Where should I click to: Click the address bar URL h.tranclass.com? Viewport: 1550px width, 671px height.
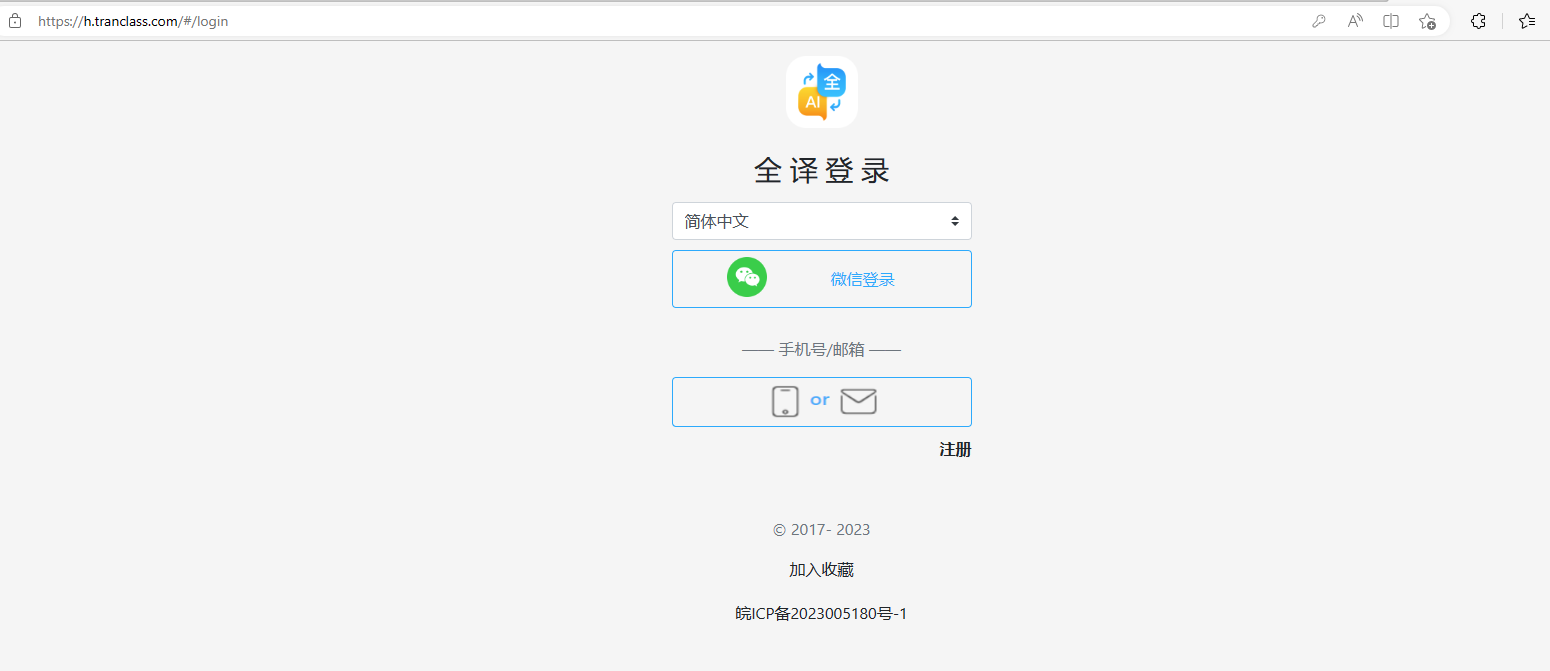point(133,21)
